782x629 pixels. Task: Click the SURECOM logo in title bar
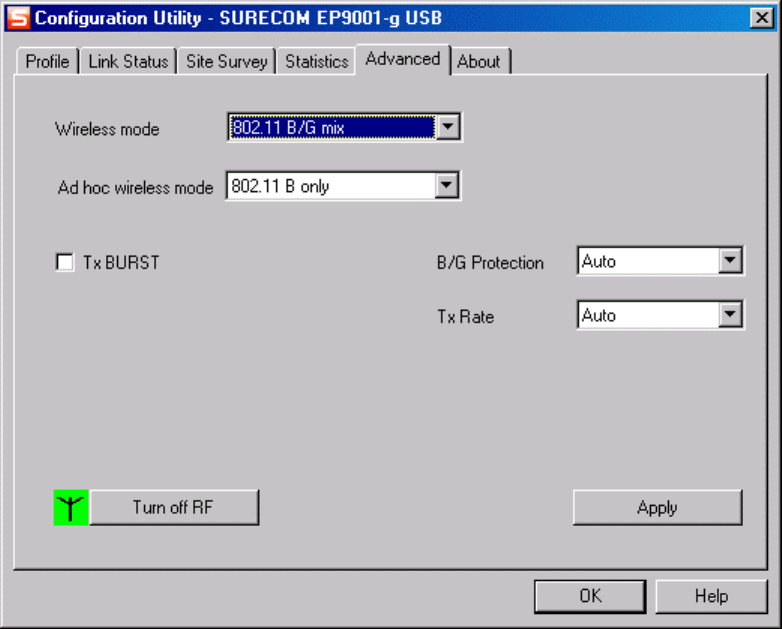click(18, 18)
